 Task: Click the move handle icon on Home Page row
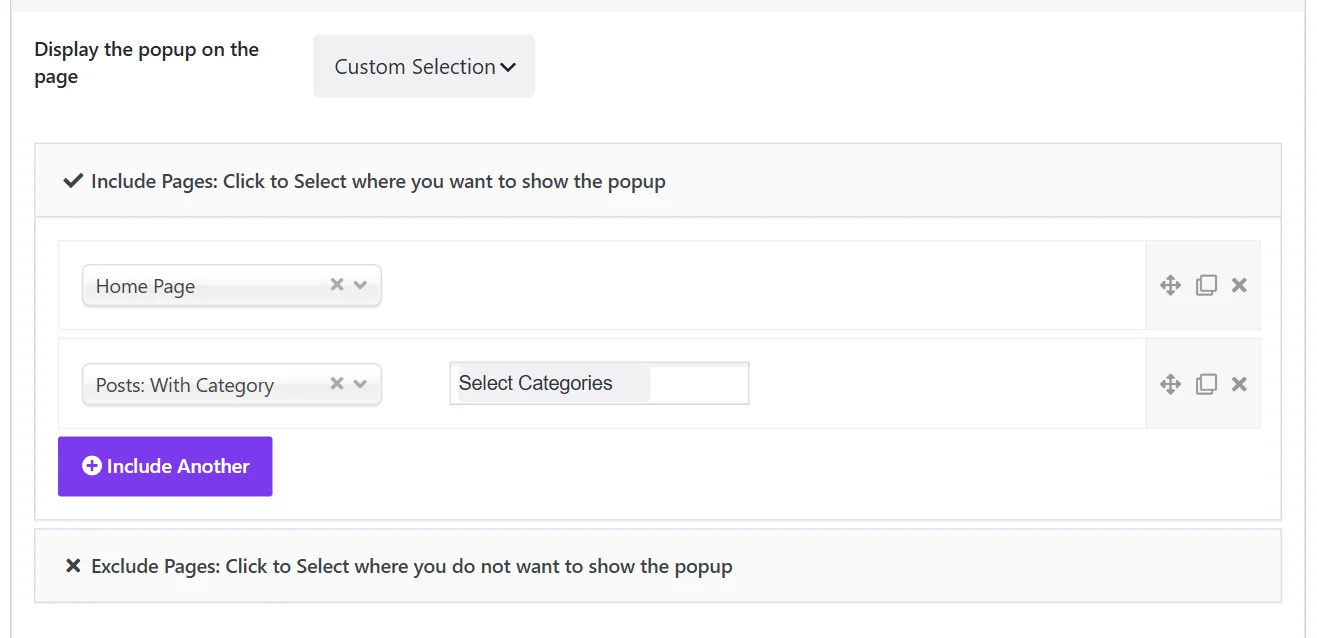[x=1170, y=285]
